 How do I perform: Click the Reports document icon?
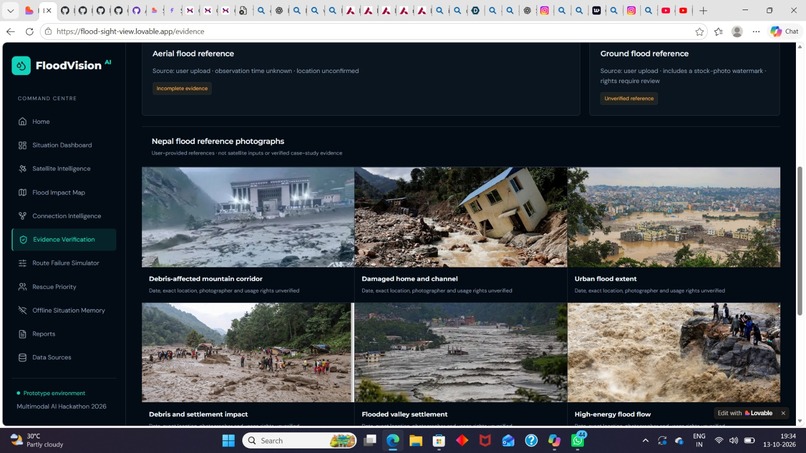23,334
